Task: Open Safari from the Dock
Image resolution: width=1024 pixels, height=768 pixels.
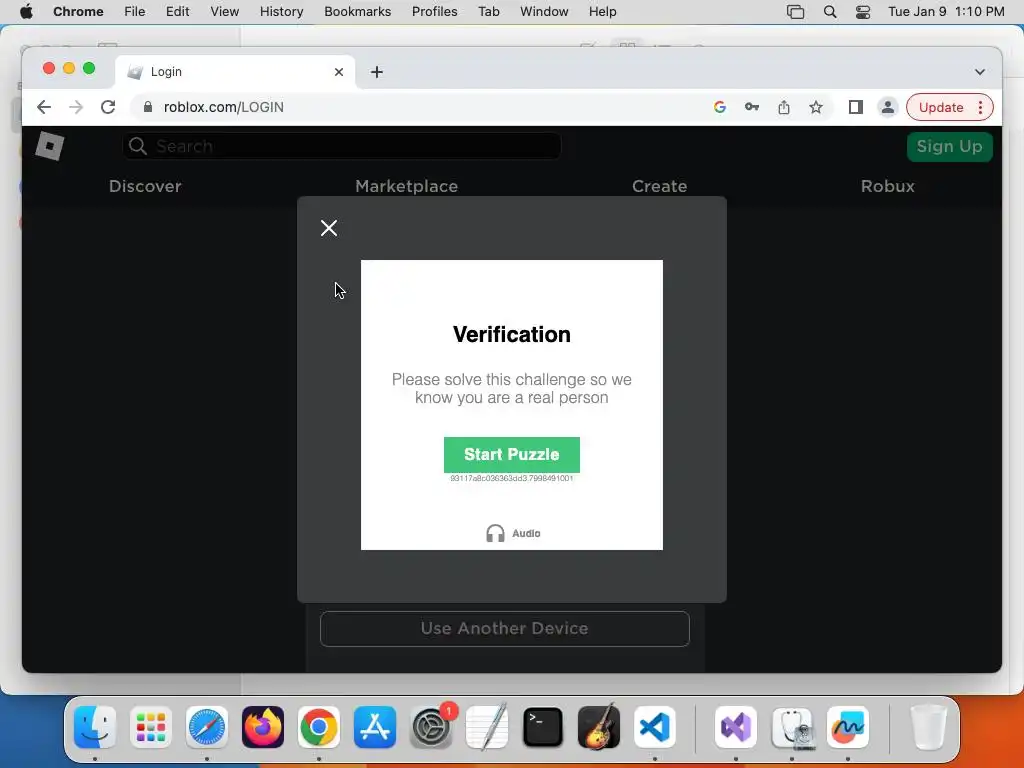Action: [x=207, y=727]
